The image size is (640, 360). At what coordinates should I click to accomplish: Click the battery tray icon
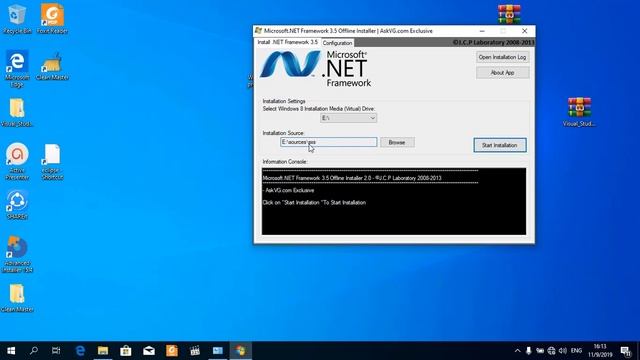(x=540, y=351)
